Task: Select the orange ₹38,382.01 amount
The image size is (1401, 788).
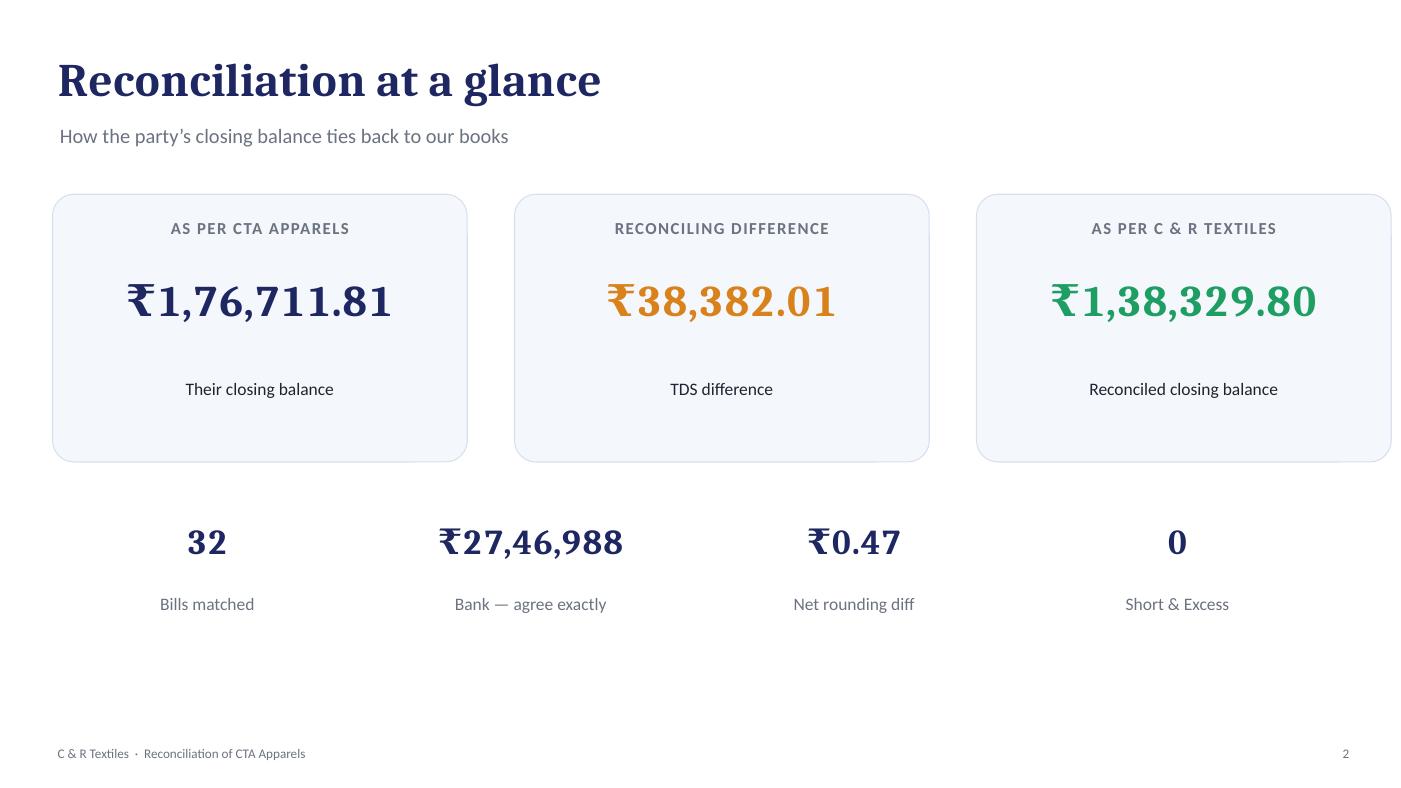Action: coord(722,302)
